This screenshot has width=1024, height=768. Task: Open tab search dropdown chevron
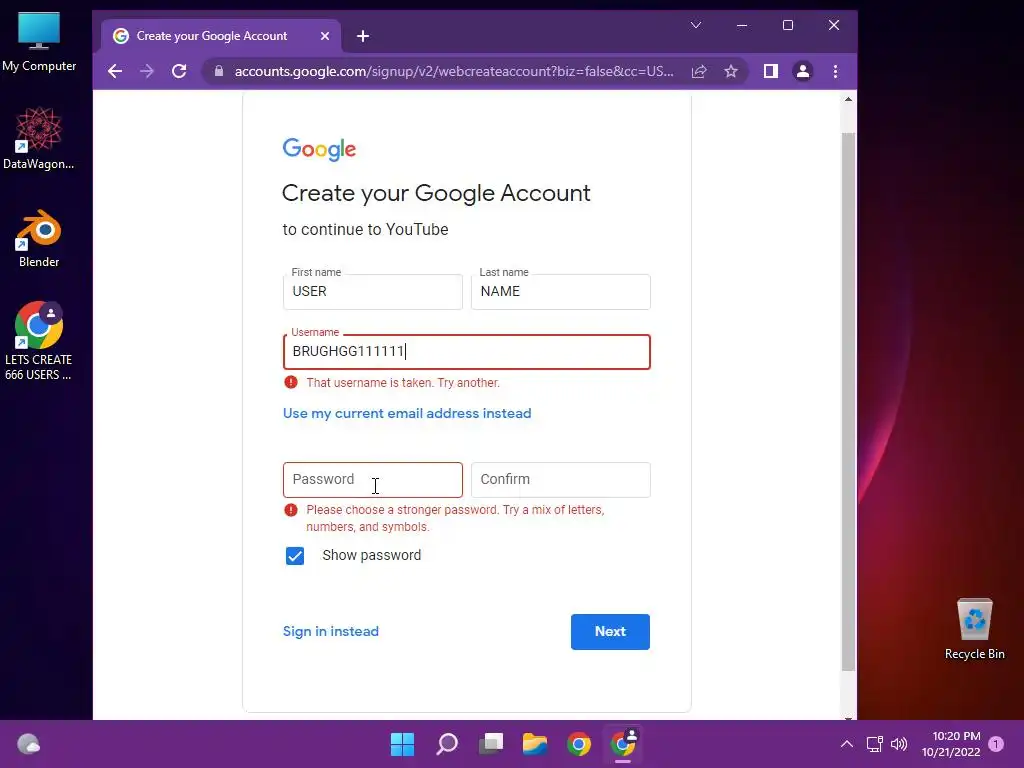coord(696,25)
